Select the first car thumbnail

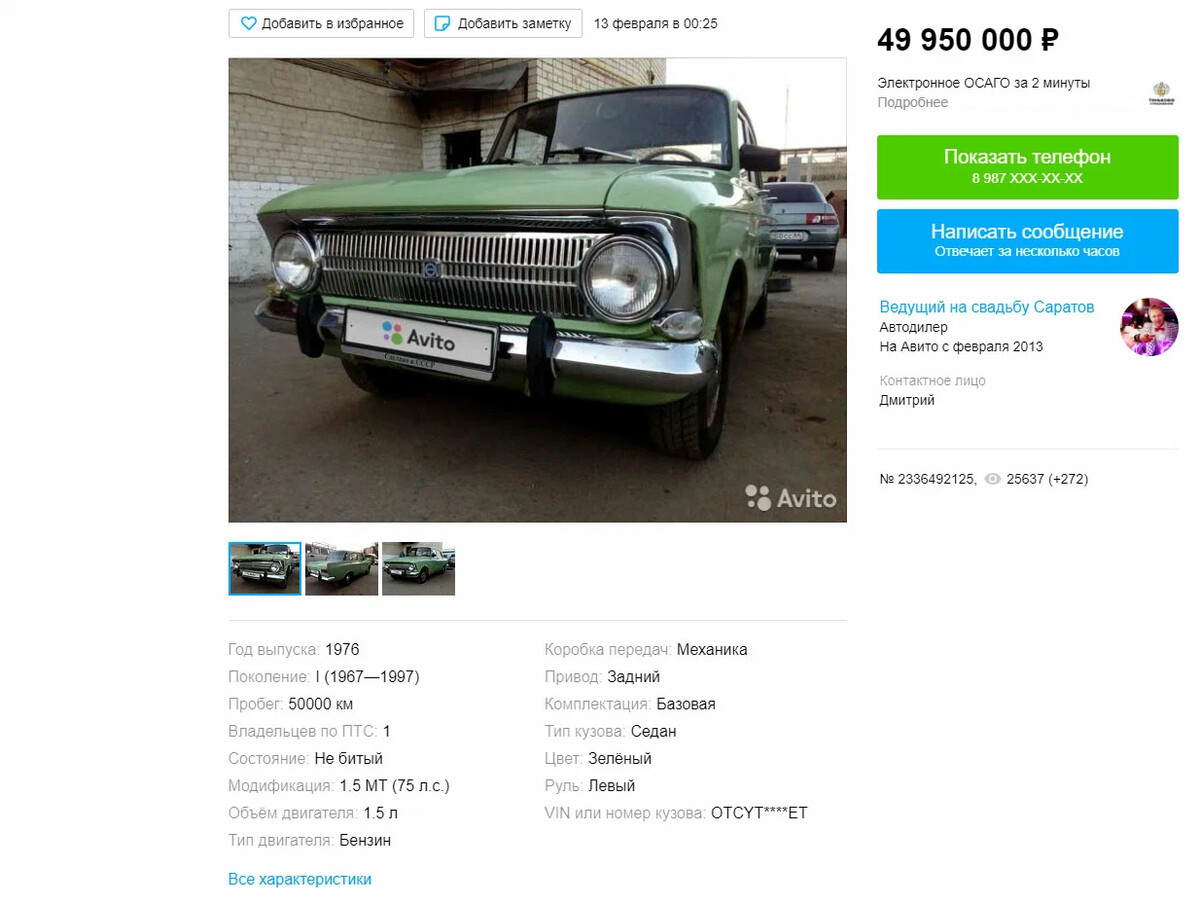point(265,569)
